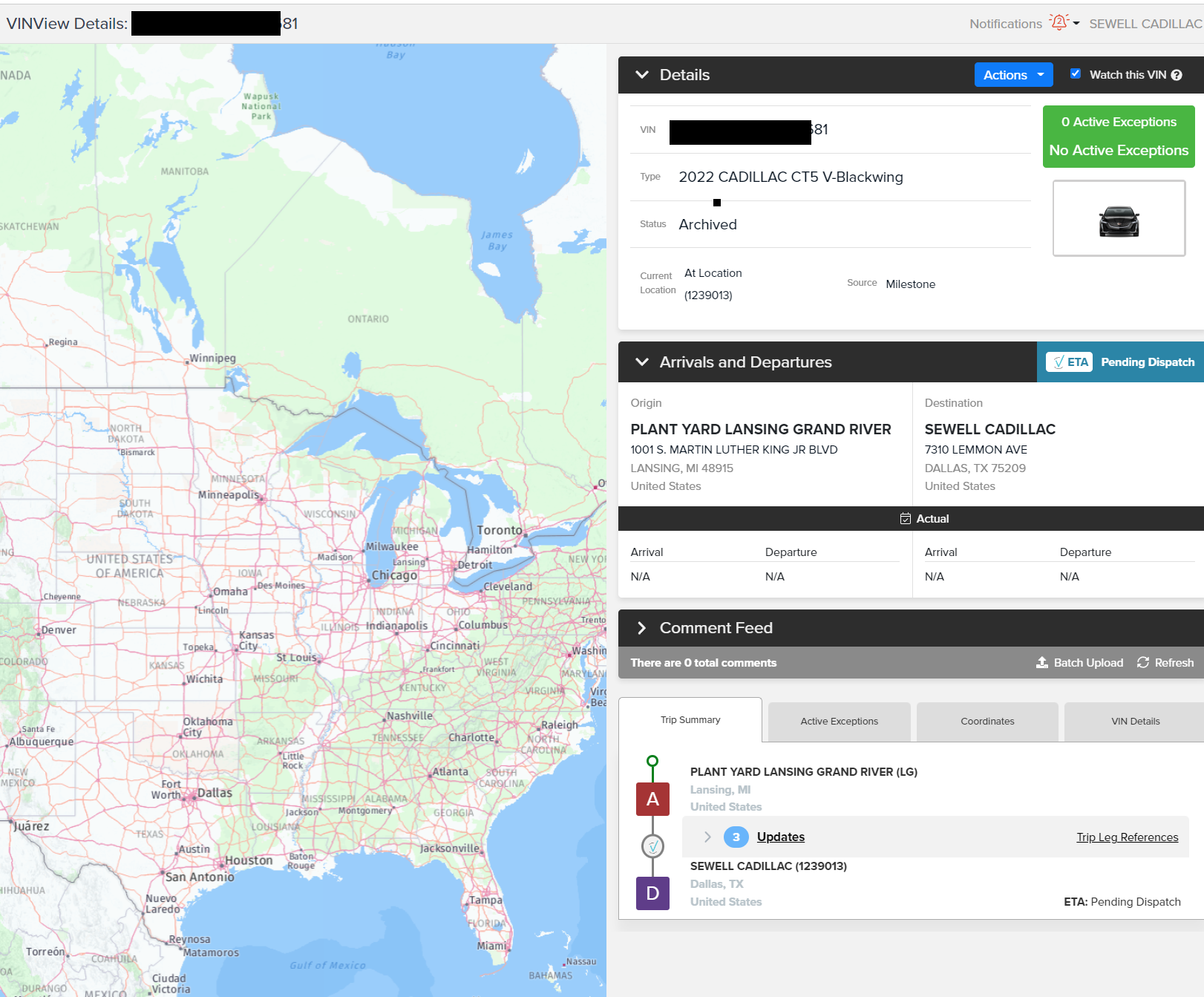Click the notifications alarm bell icon
The image size is (1204, 997).
click(x=1059, y=23)
